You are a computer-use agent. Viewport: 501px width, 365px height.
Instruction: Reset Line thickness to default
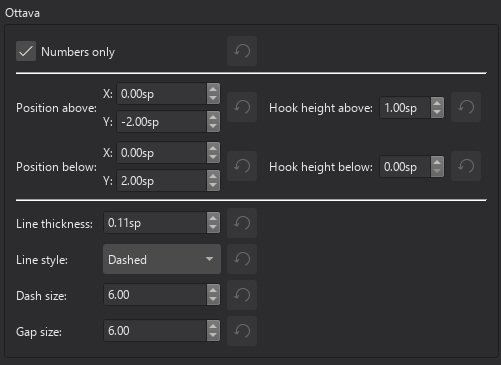242,223
